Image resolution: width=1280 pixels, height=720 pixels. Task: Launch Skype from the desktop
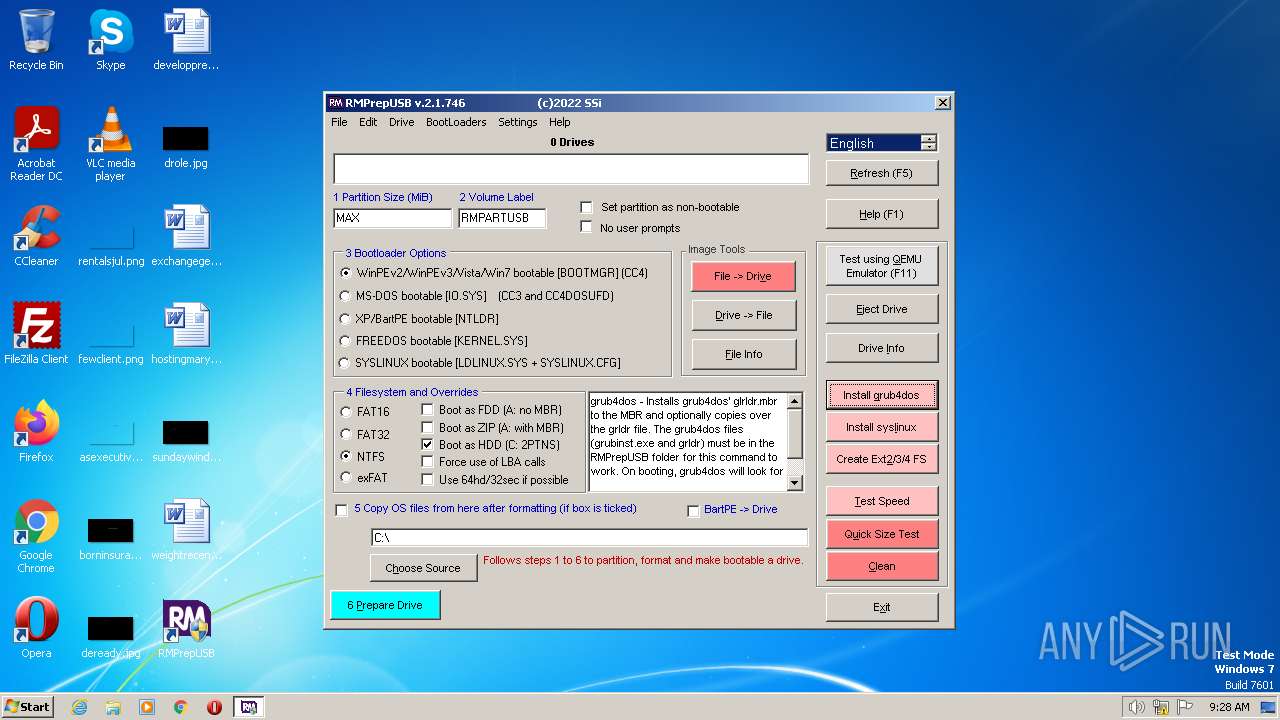(x=110, y=40)
